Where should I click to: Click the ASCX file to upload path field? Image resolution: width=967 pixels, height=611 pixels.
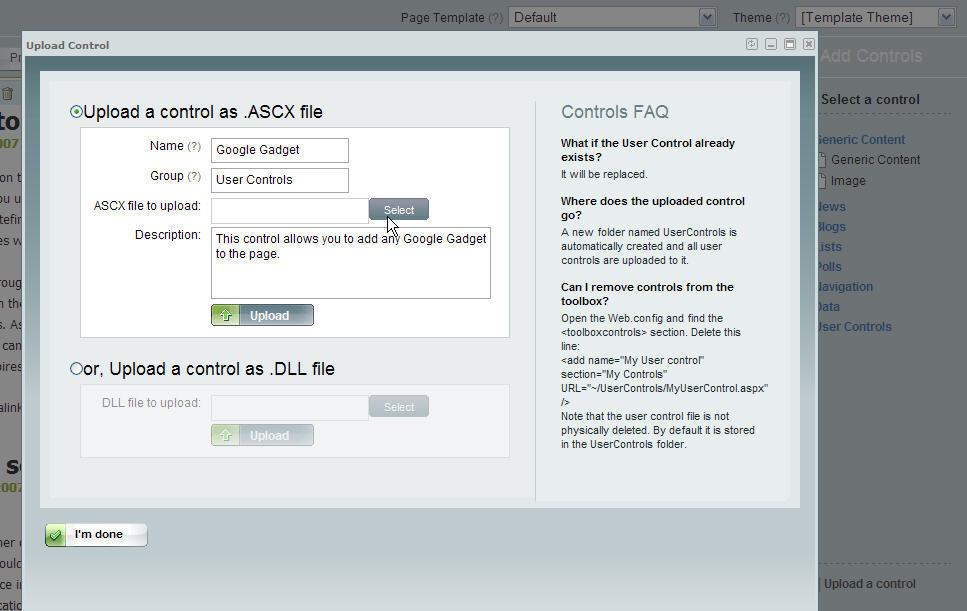tap(290, 210)
